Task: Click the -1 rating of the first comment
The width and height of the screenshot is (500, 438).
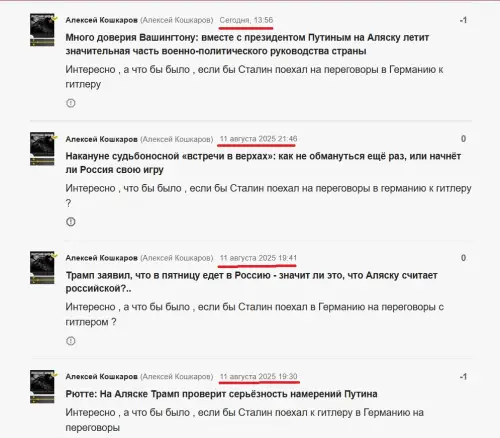Action: click(x=463, y=20)
